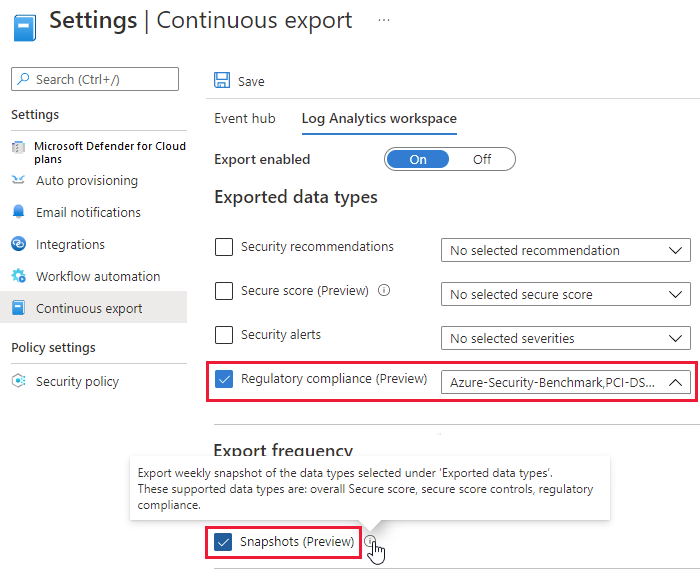700x574 pixels.
Task: Uncheck the Regulatory compliance (Preview) checkbox
Action: point(224,379)
